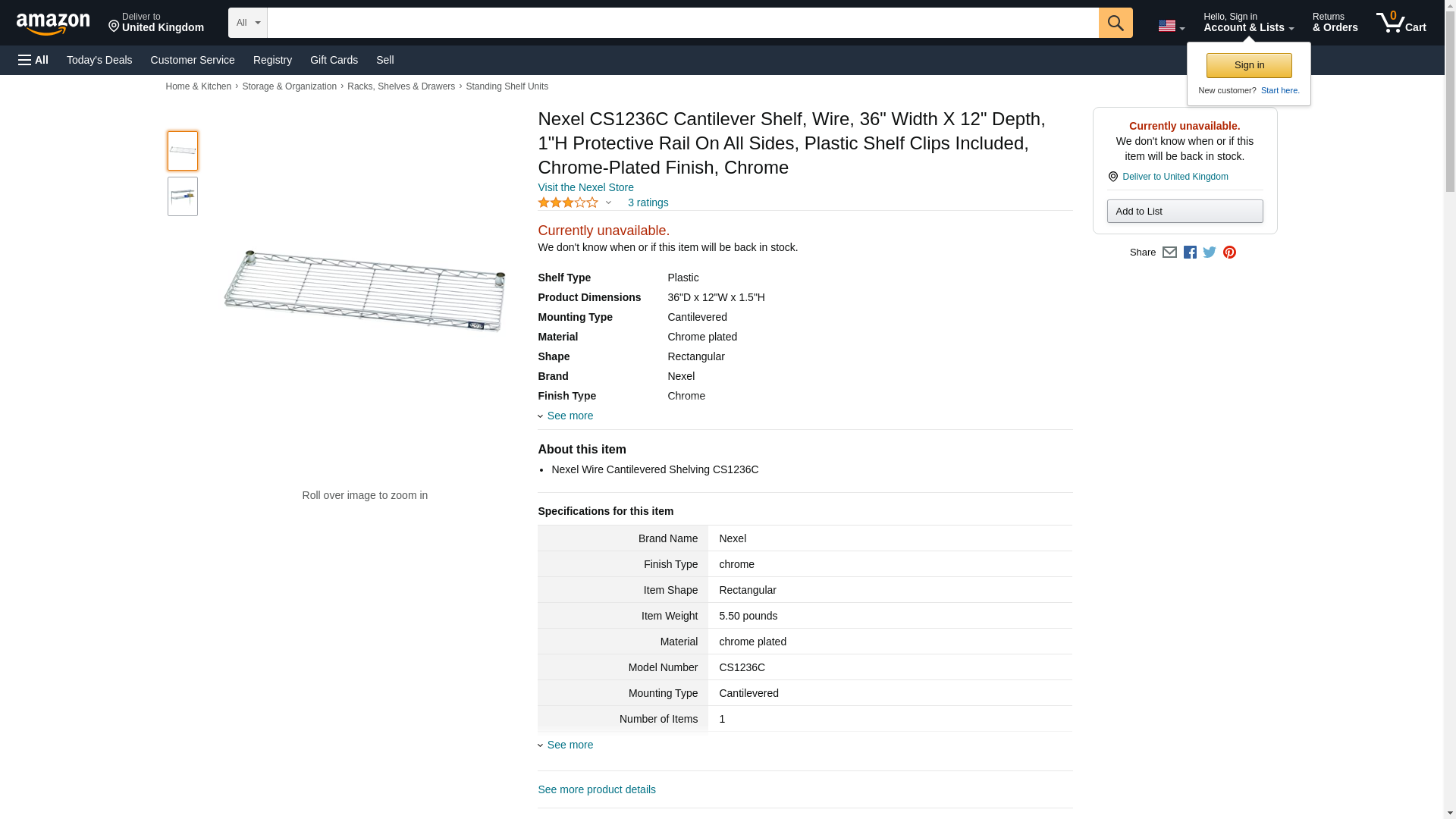Open the All hamburger menu
The width and height of the screenshot is (1456, 819).
tap(33, 60)
